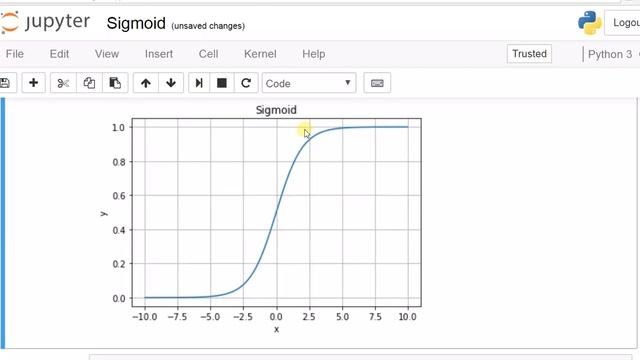Move the selected cell up

pos(146,83)
